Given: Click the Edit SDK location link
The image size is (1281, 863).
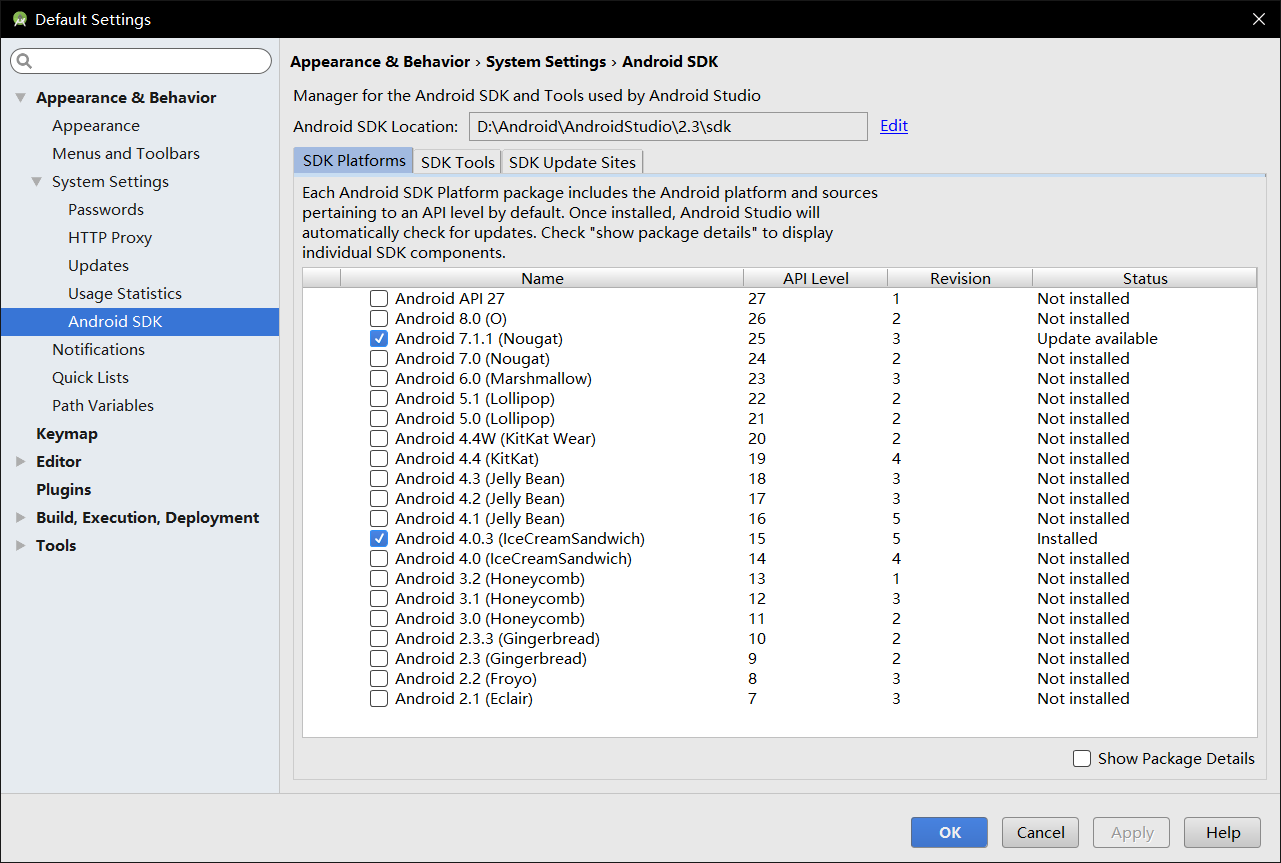Looking at the screenshot, I should coord(894,126).
